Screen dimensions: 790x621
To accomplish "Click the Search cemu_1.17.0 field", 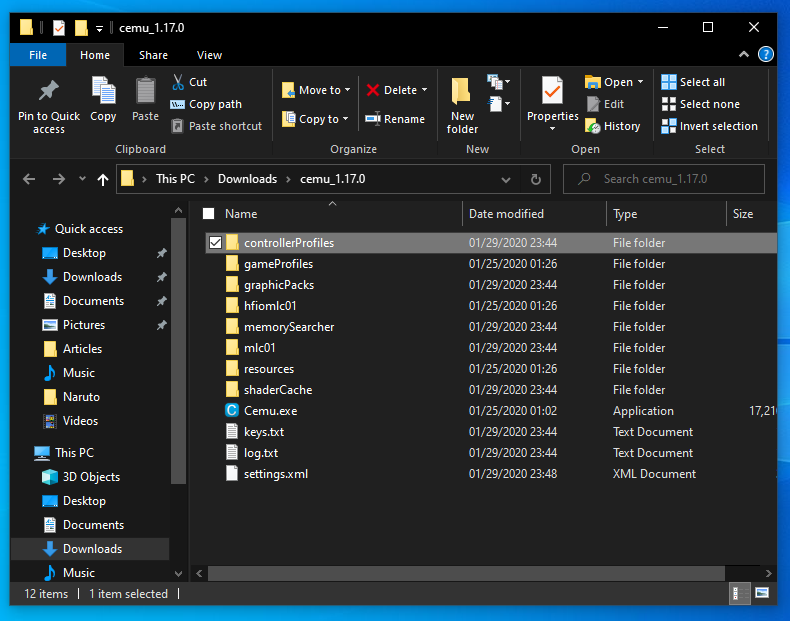I will [664, 179].
